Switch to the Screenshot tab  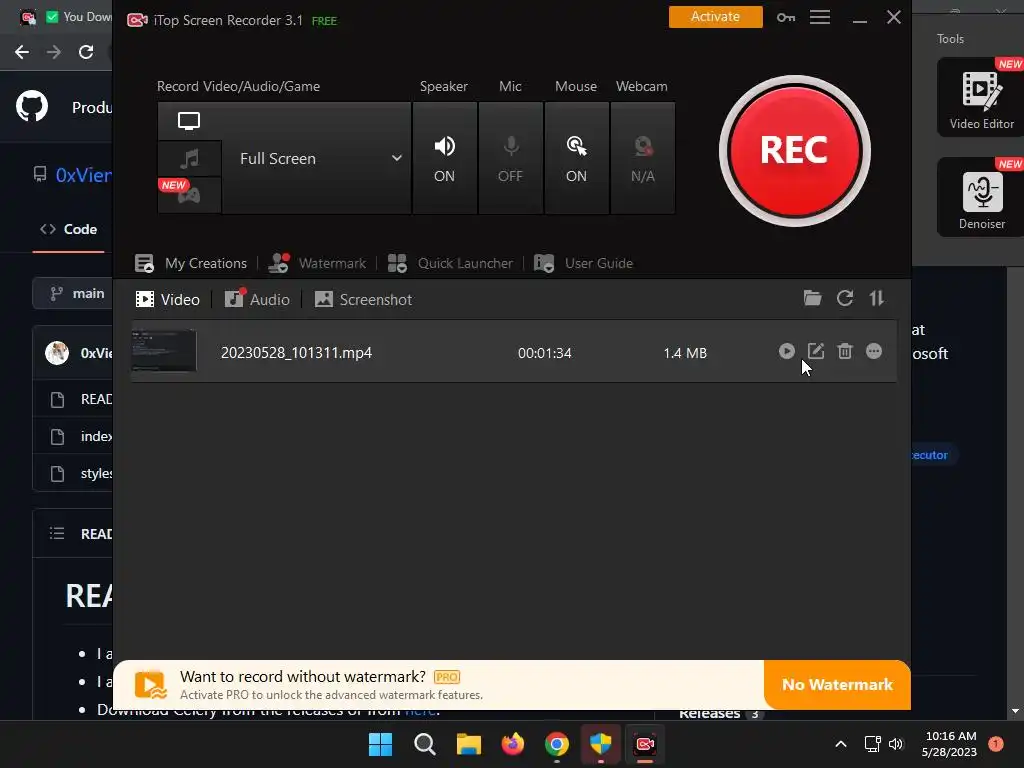click(363, 300)
